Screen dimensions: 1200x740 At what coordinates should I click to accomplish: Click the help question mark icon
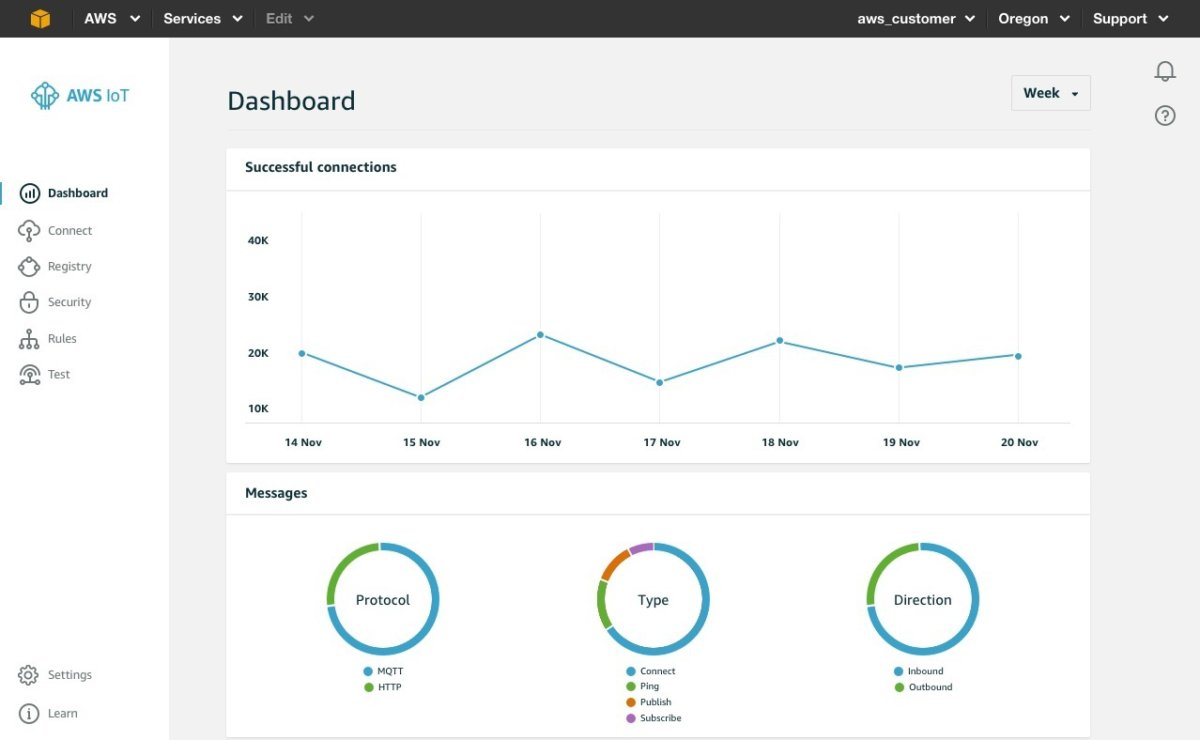pyautogui.click(x=1165, y=116)
